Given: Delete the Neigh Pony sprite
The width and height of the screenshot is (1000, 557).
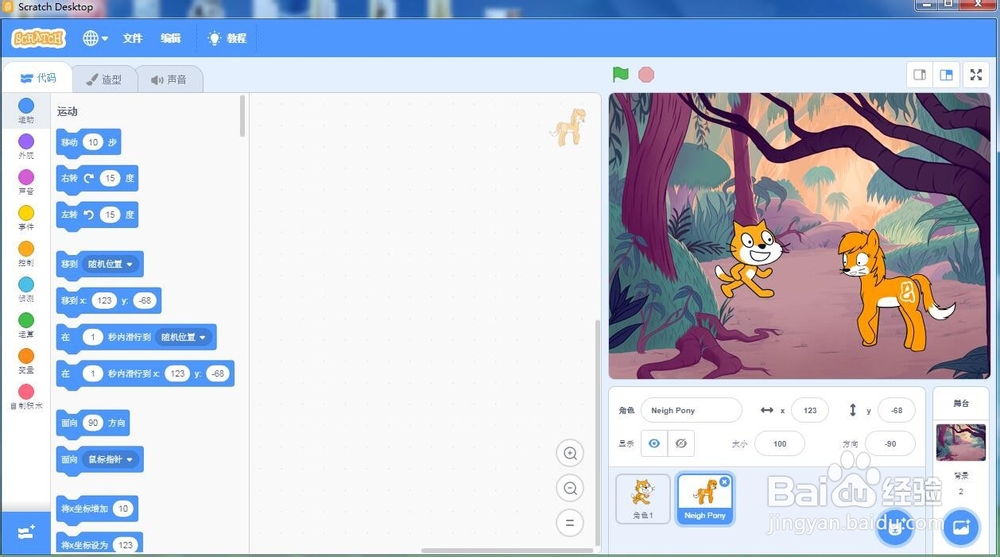Looking at the screenshot, I should 724,482.
